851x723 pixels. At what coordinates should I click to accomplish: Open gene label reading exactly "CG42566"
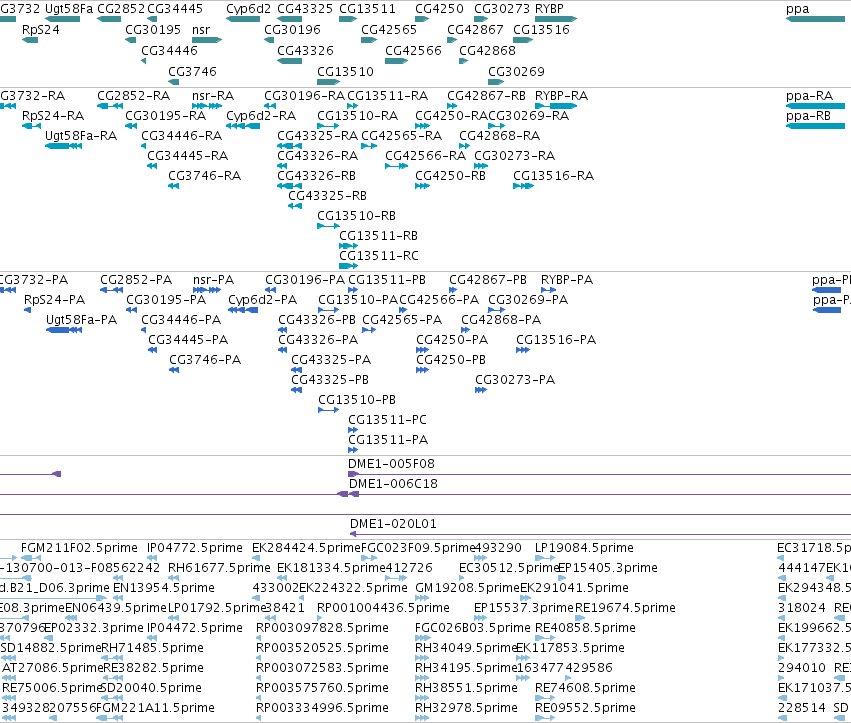pyautogui.click(x=414, y=51)
